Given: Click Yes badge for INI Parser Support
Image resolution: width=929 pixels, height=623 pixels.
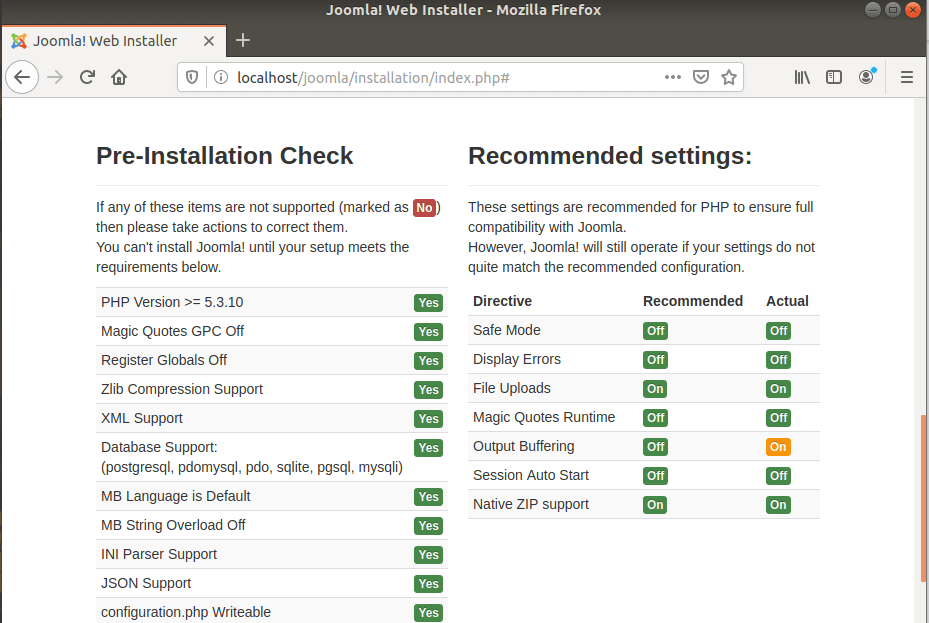Looking at the screenshot, I should [428, 555].
